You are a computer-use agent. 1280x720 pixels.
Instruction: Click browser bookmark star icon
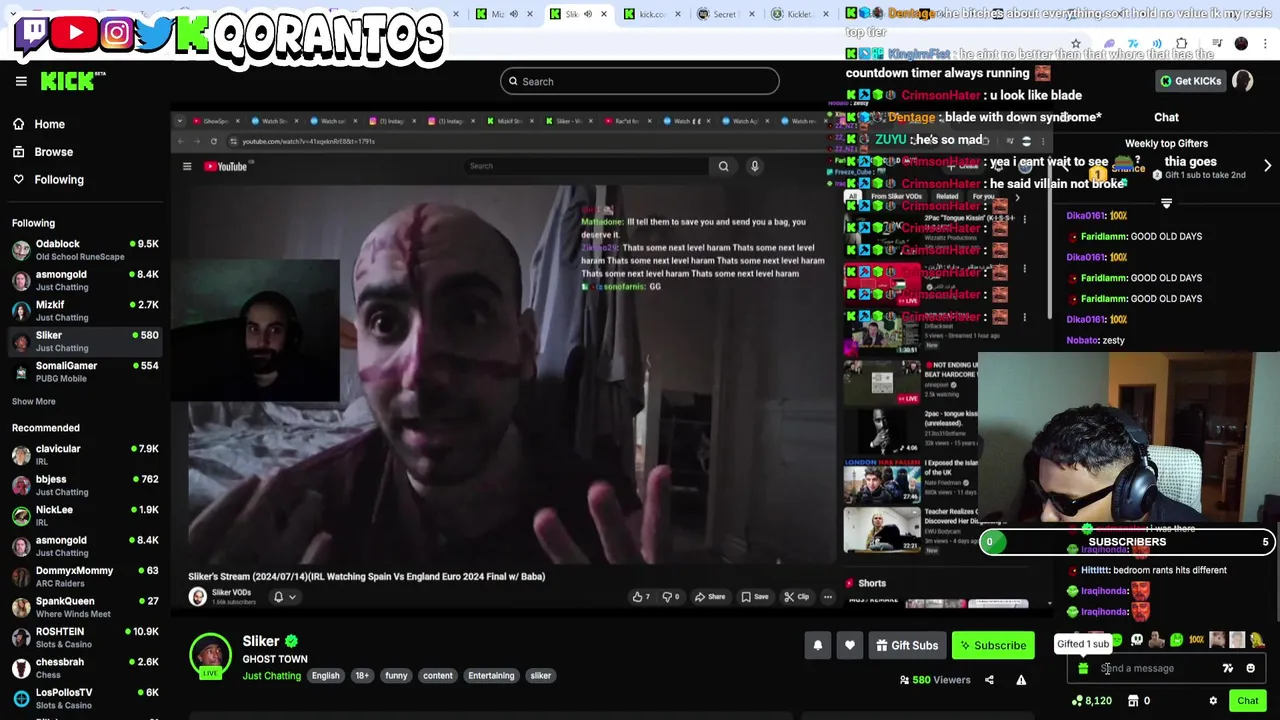pyautogui.click(x=1076, y=44)
